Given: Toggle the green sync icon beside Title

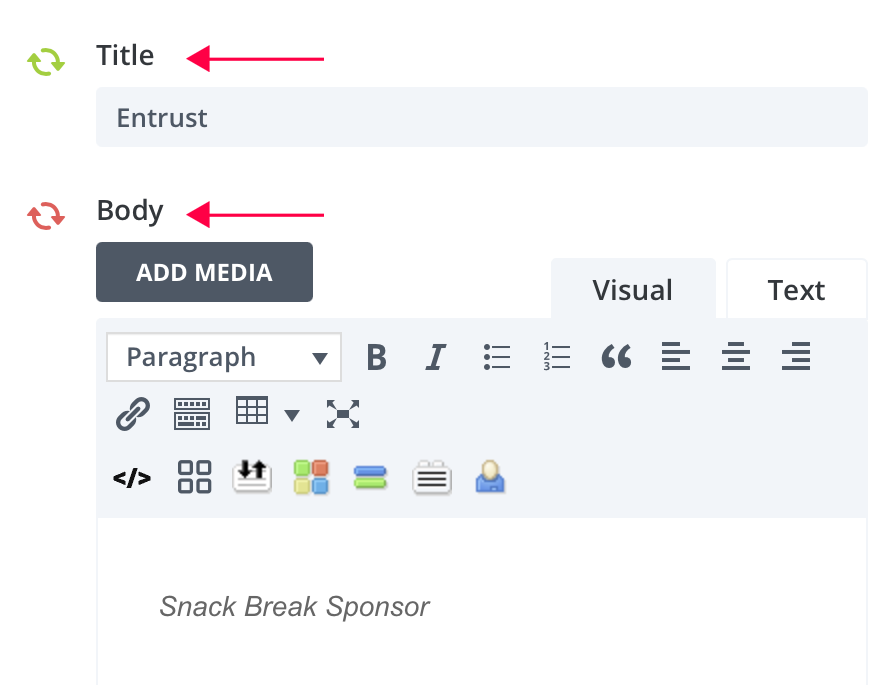Looking at the screenshot, I should (46, 62).
